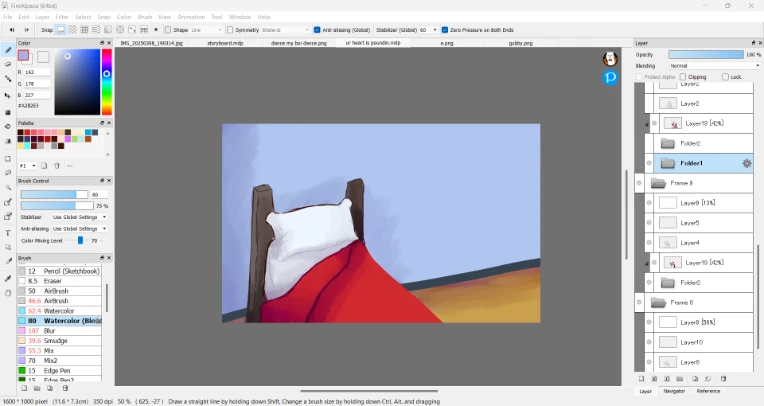Viewport: 764px width, 406px height.
Task: Toggle visibility of Folder1
Action: (649, 163)
